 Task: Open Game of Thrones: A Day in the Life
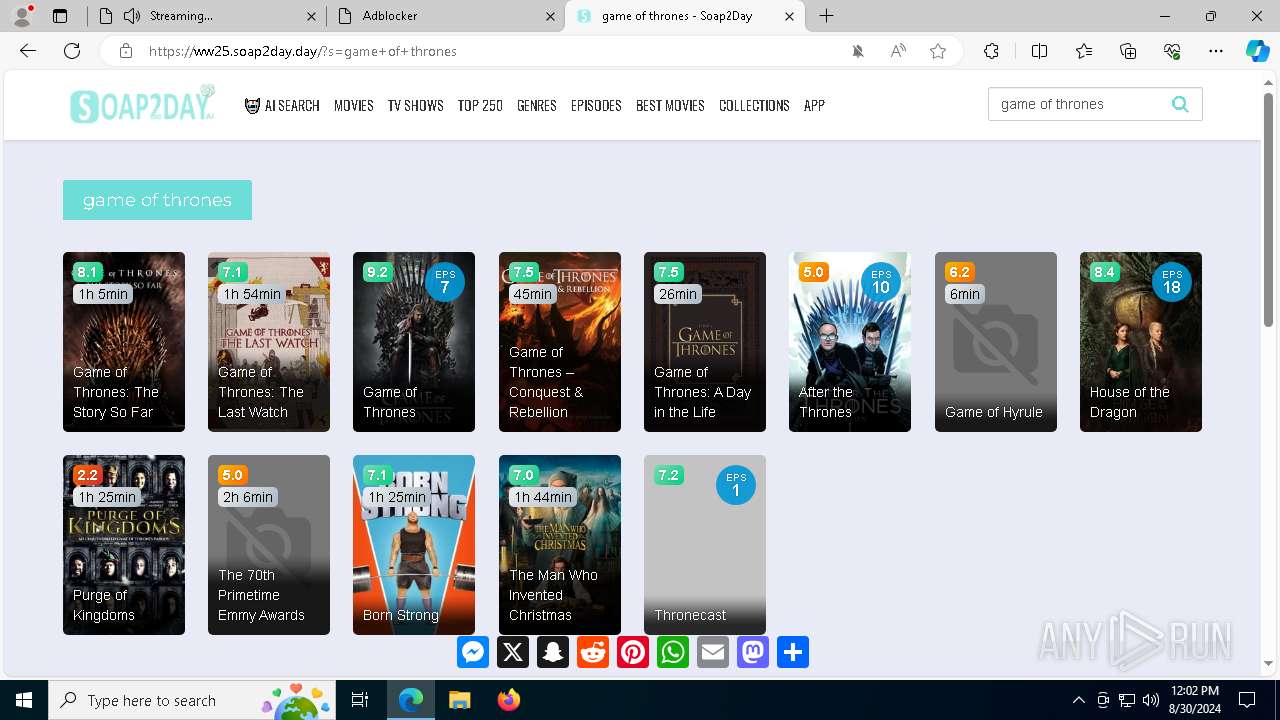coord(705,342)
